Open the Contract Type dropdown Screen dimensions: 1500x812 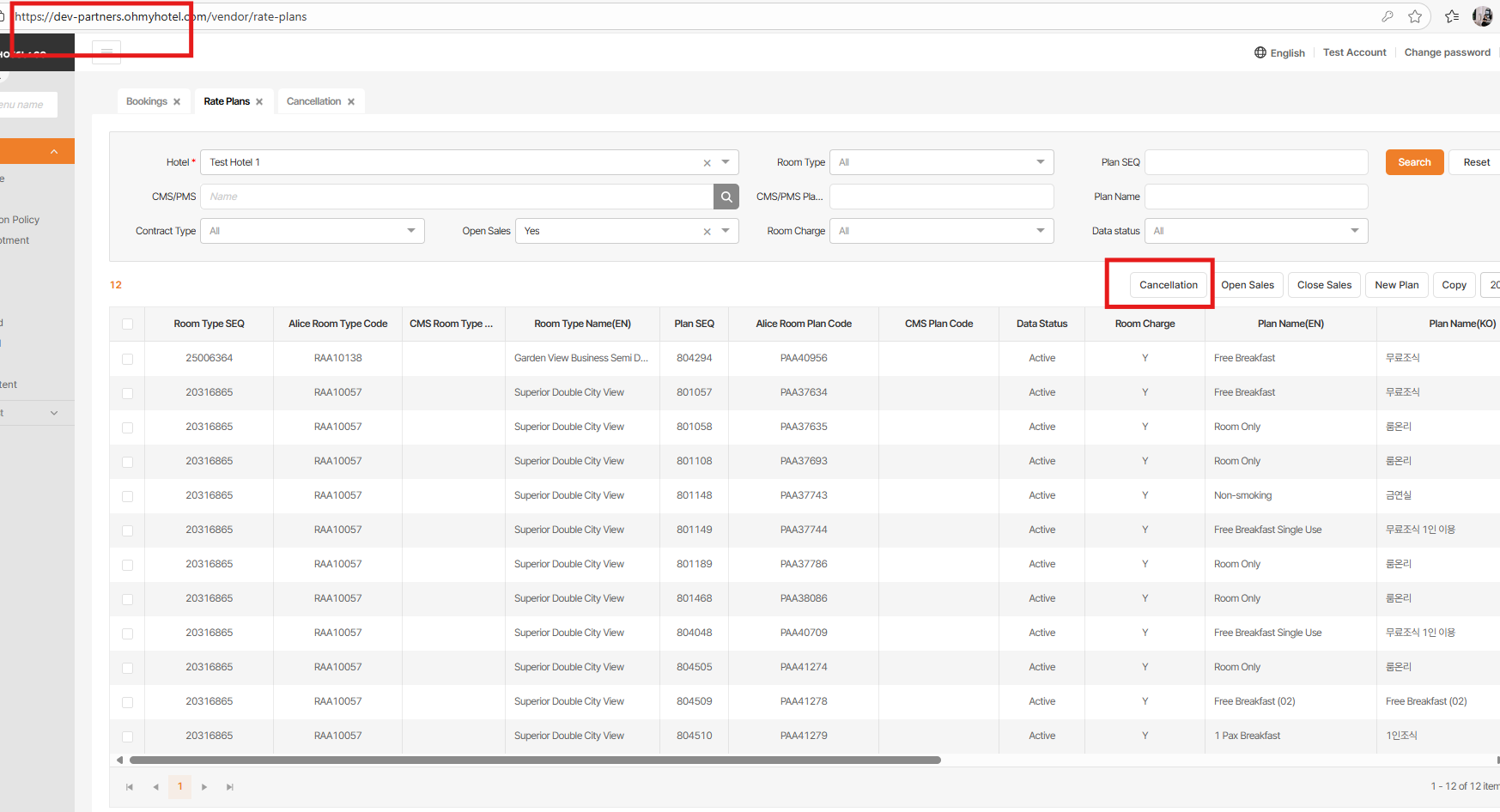tap(410, 231)
